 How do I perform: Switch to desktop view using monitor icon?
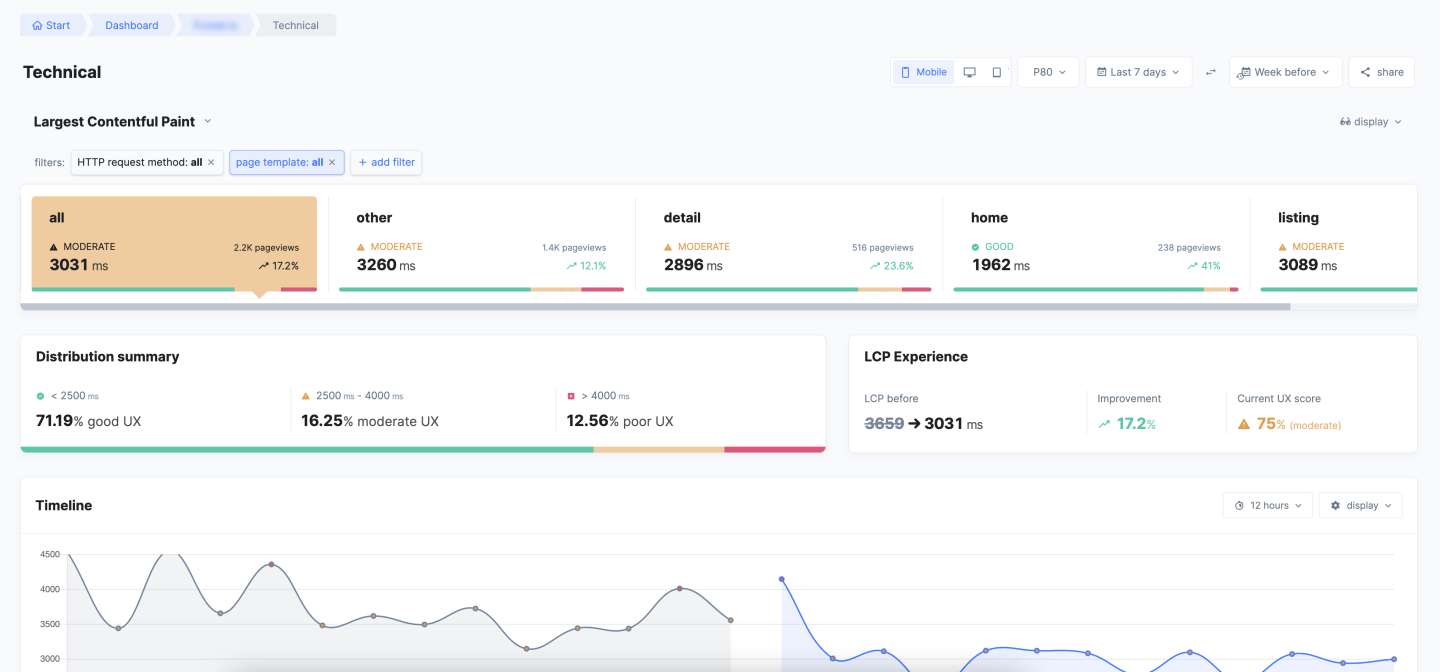(x=969, y=71)
